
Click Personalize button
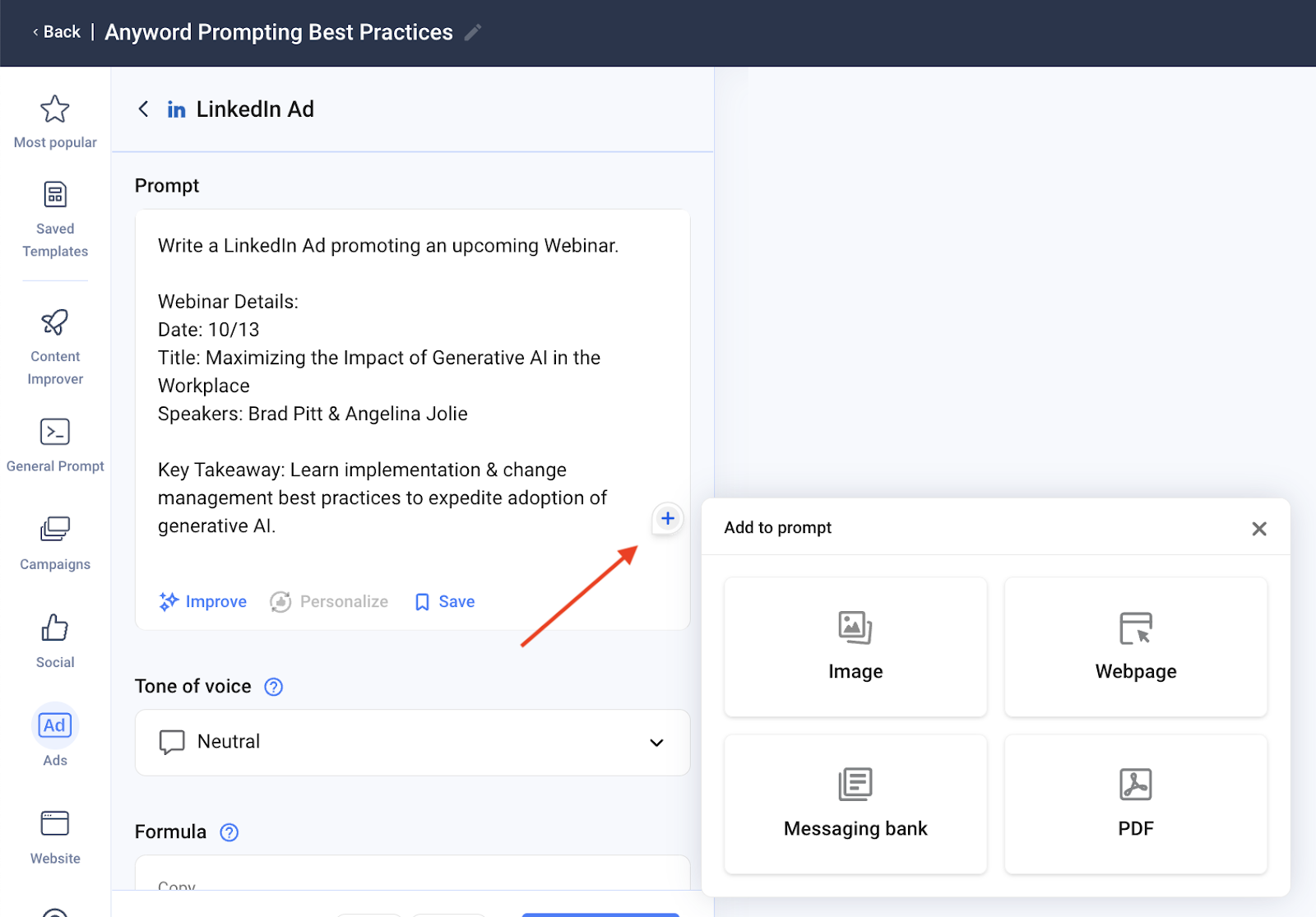tap(329, 601)
